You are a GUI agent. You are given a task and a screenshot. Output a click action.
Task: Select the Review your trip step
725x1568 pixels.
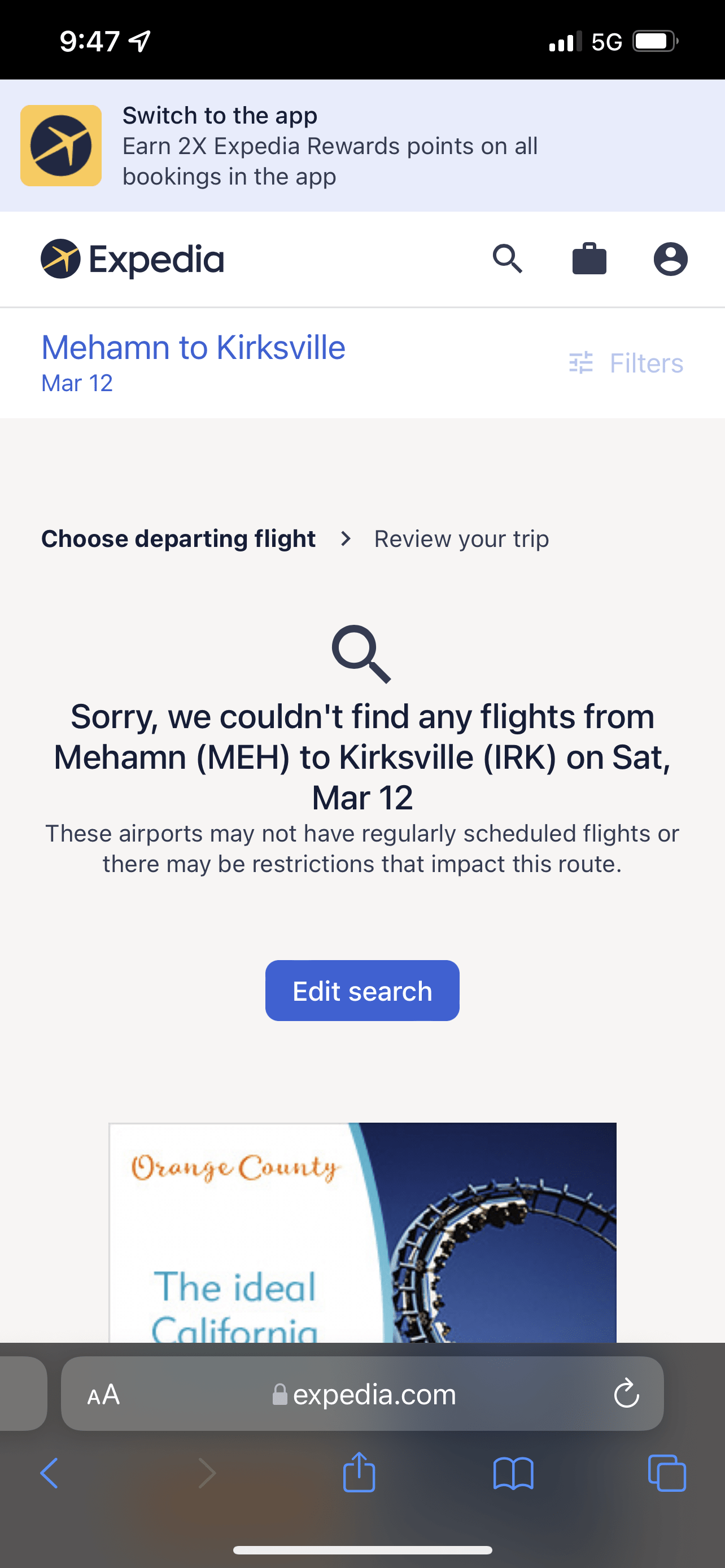tap(461, 539)
